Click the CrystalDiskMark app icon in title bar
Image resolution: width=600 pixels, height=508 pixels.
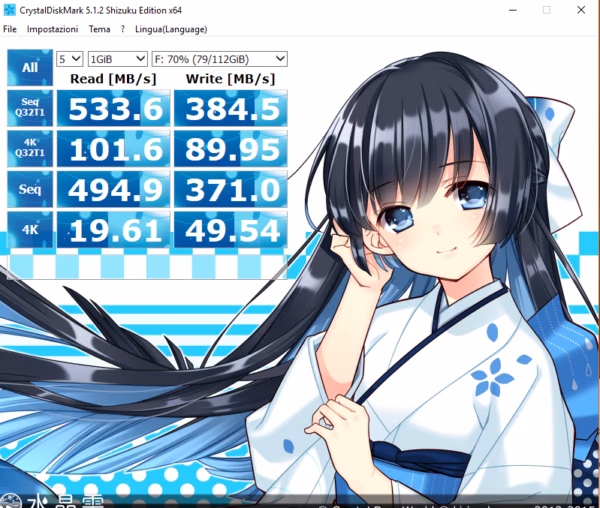click(x=9, y=10)
